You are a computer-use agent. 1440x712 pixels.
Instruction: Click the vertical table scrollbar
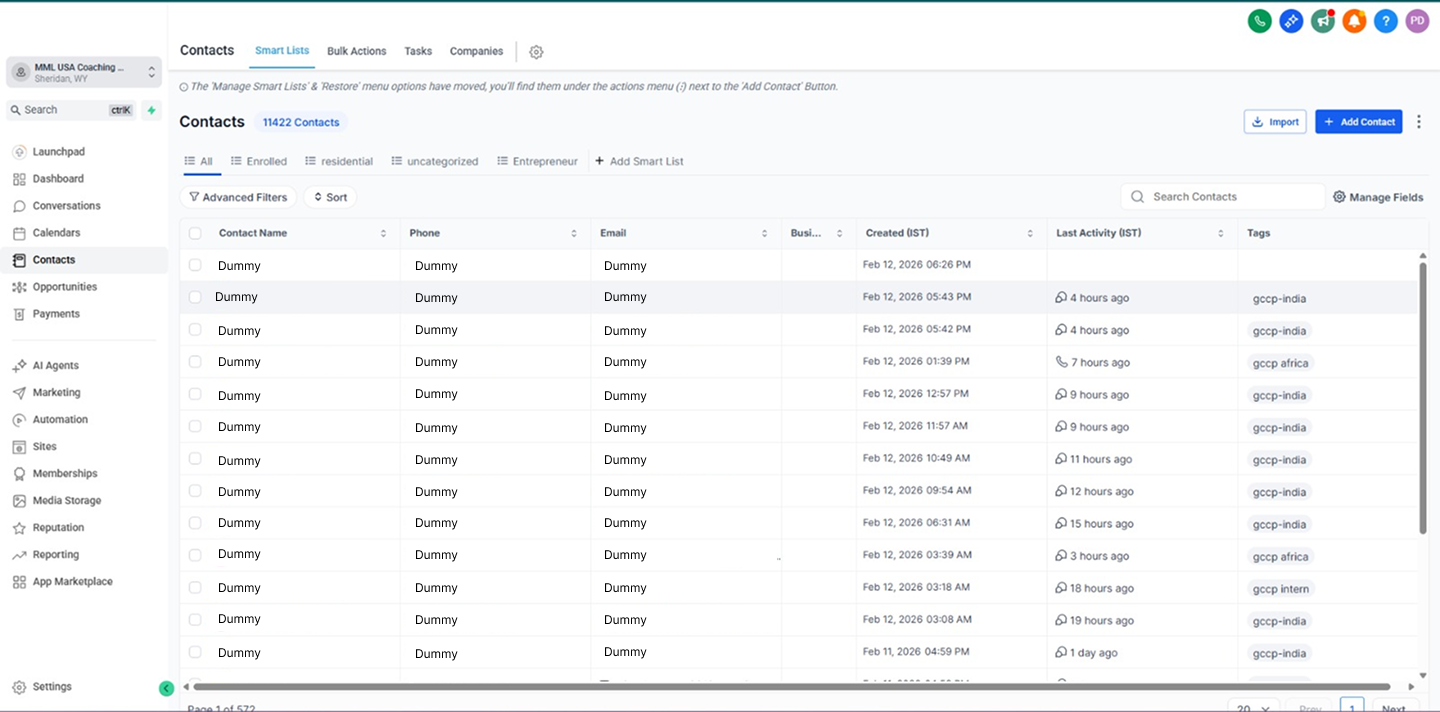click(x=1423, y=399)
